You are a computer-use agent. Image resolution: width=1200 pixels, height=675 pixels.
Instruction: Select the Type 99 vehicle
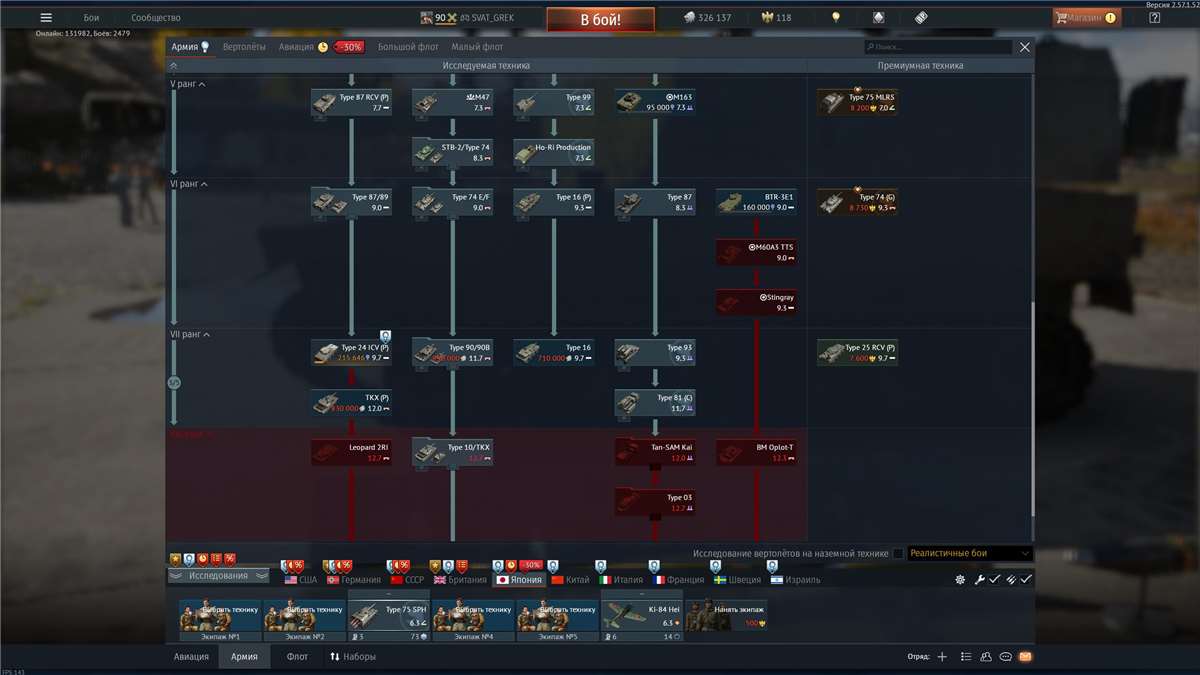(x=553, y=103)
